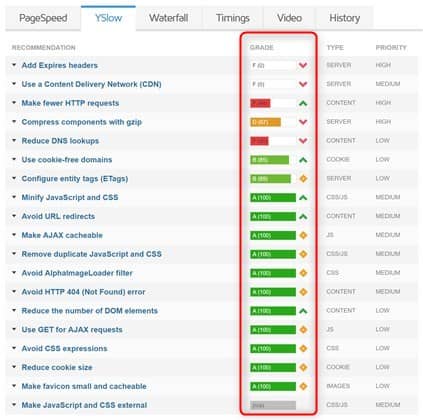Expand arrow beside Make JavaScript and CSS external
This screenshot has height=420, width=423.
pyautogui.click(x=14, y=405)
